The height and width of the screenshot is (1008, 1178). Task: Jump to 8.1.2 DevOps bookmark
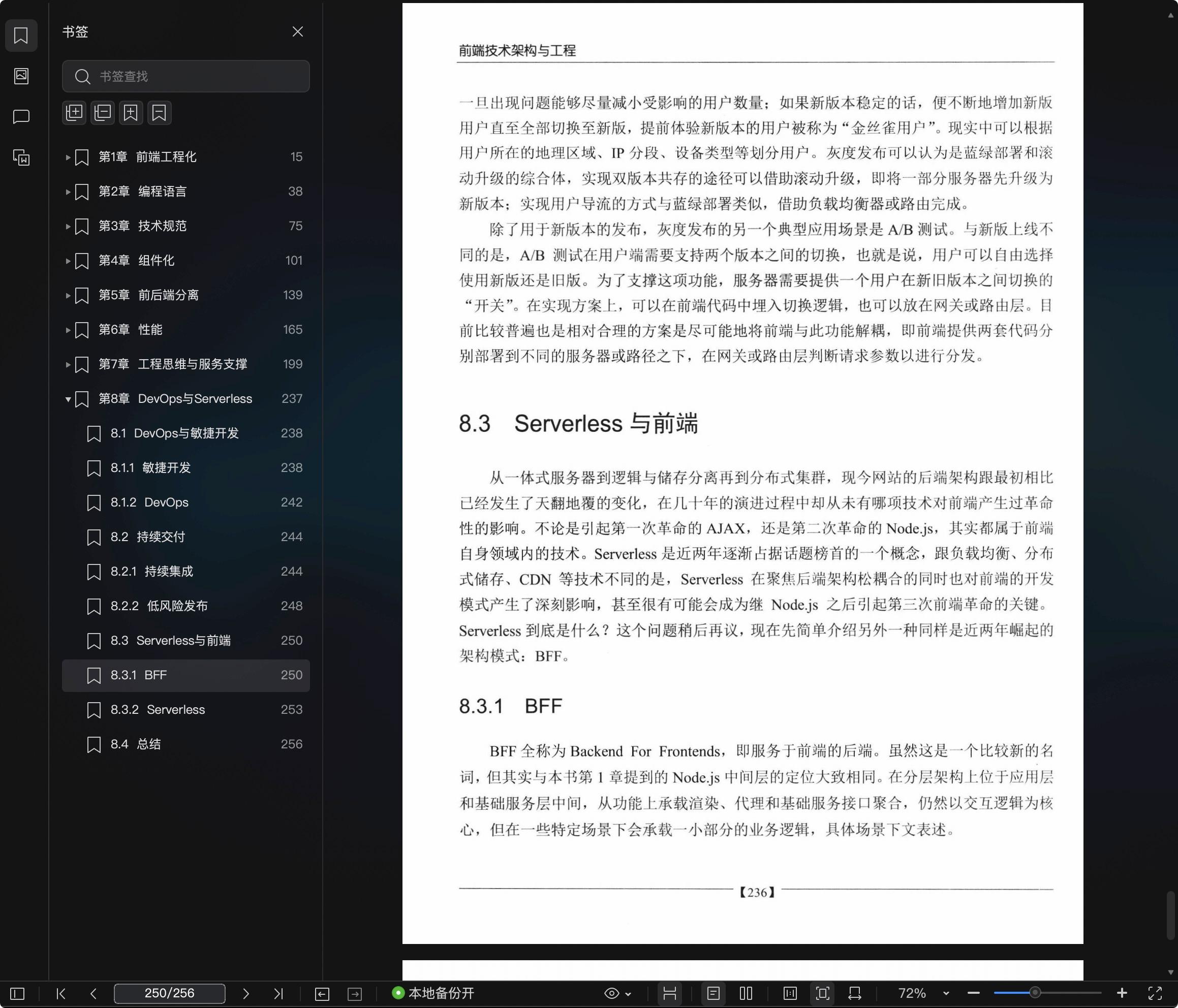coord(186,502)
